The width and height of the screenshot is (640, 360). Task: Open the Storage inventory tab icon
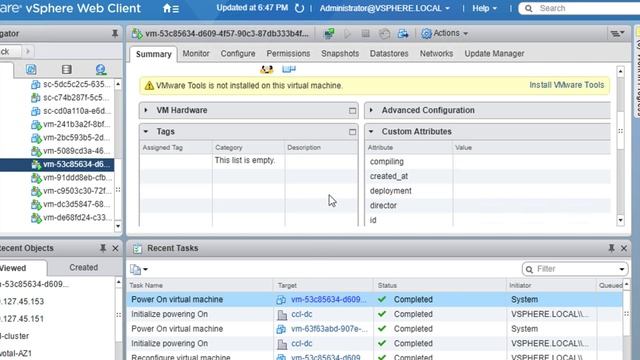(x=67, y=69)
